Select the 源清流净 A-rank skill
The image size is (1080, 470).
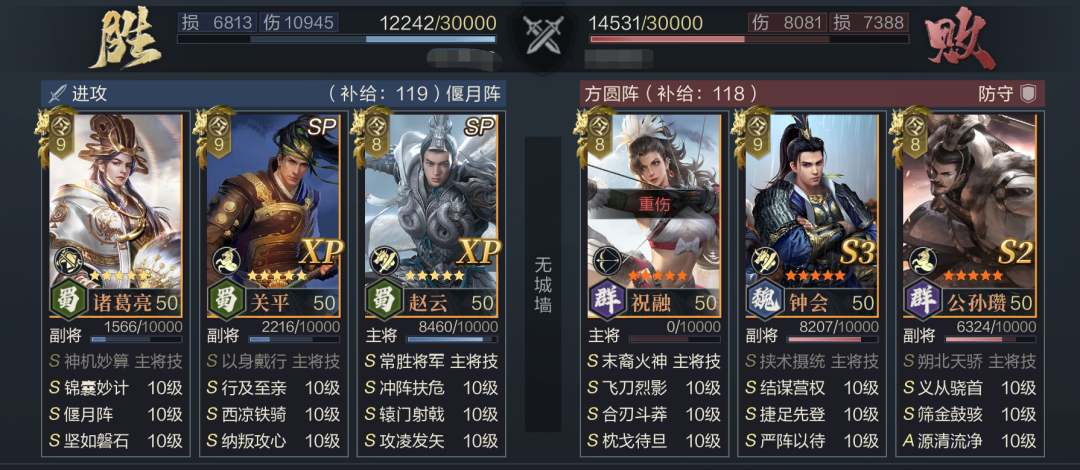click(x=970, y=441)
